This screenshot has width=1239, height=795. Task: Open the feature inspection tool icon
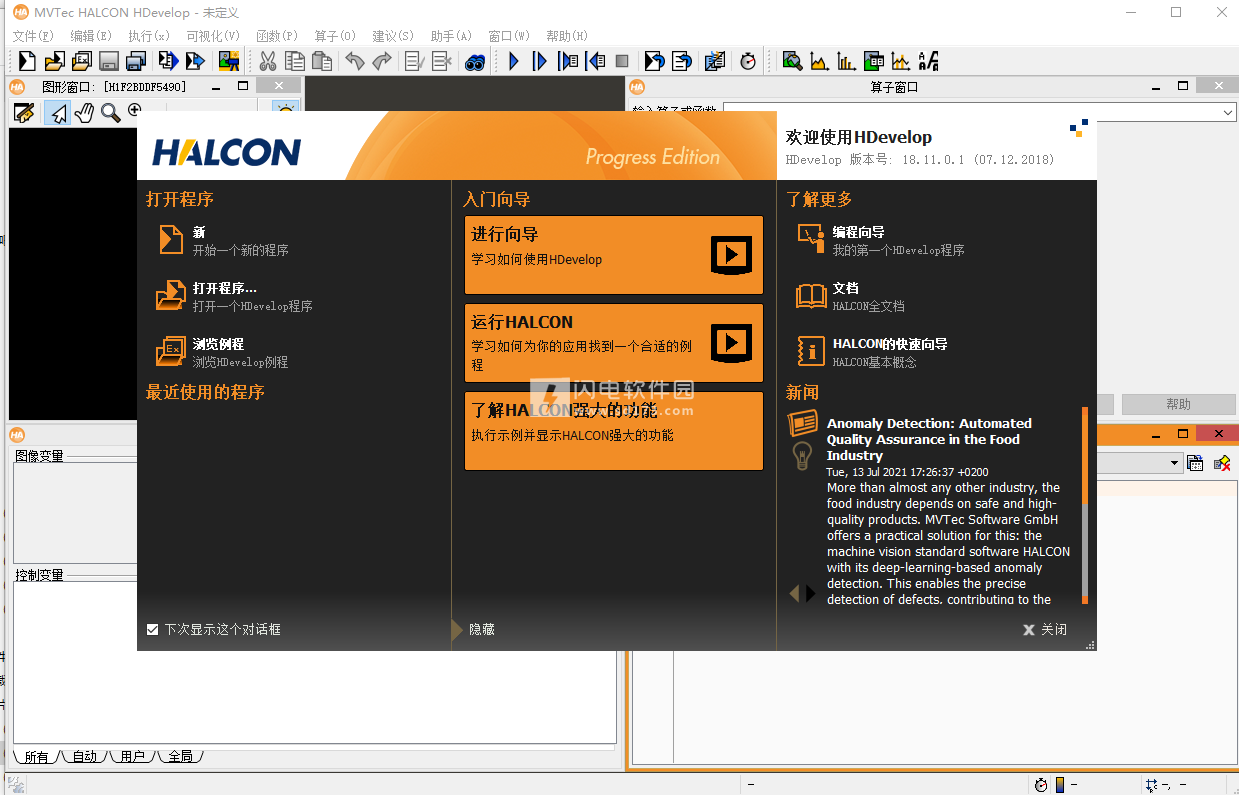873,61
